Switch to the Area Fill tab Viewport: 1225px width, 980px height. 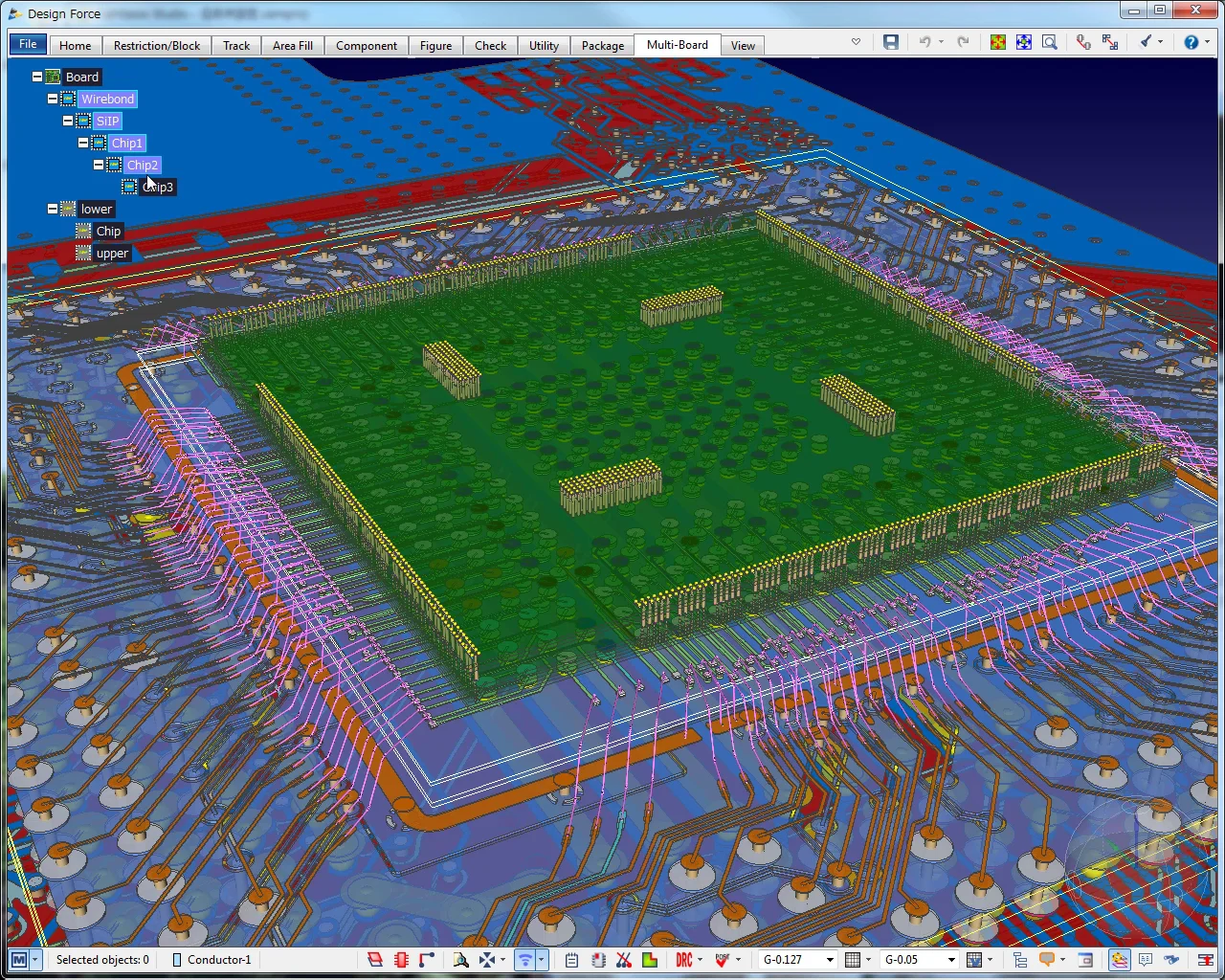click(x=293, y=45)
